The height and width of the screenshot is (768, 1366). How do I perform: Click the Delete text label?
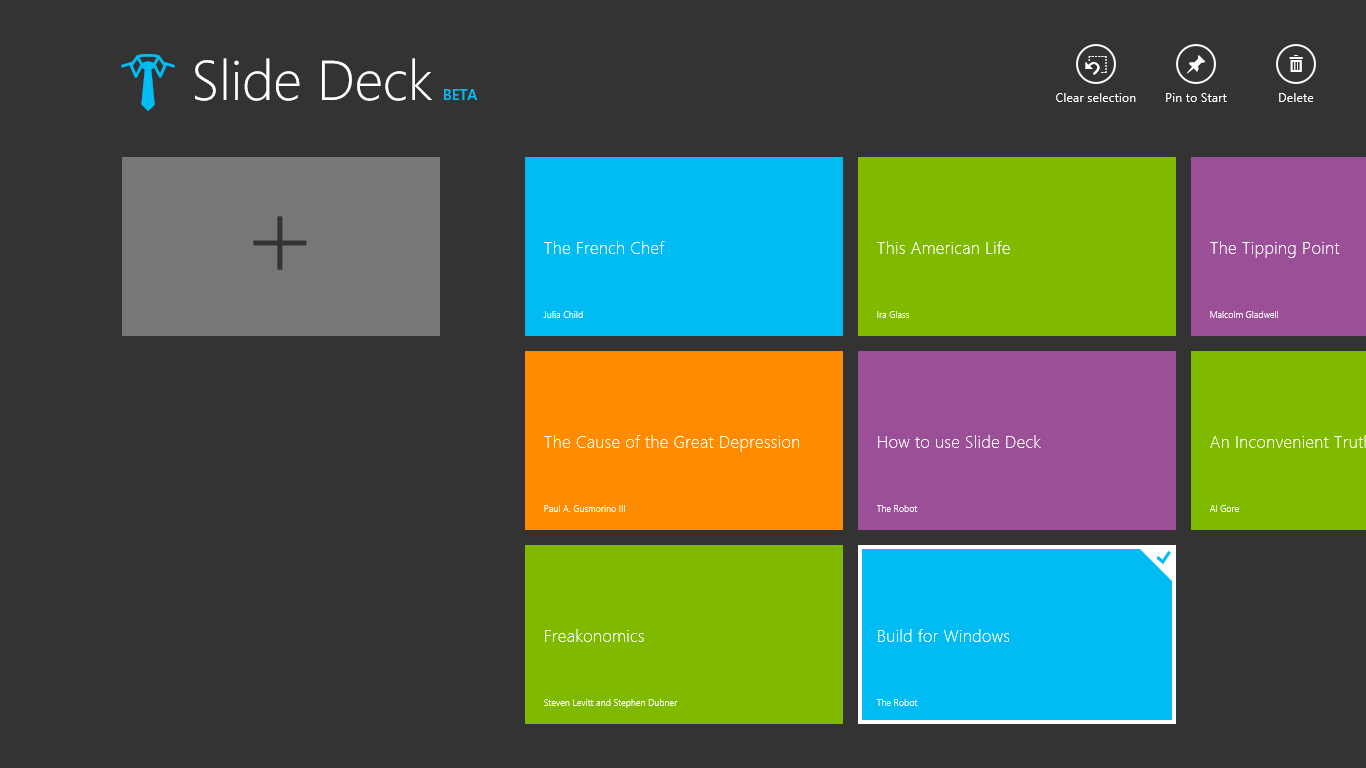click(x=1295, y=97)
